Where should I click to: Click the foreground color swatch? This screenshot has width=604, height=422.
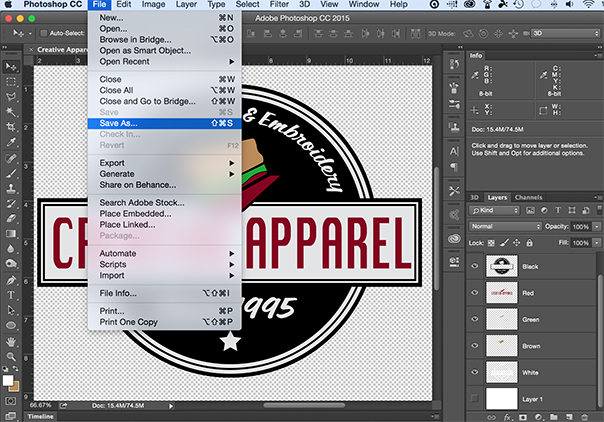point(8,380)
